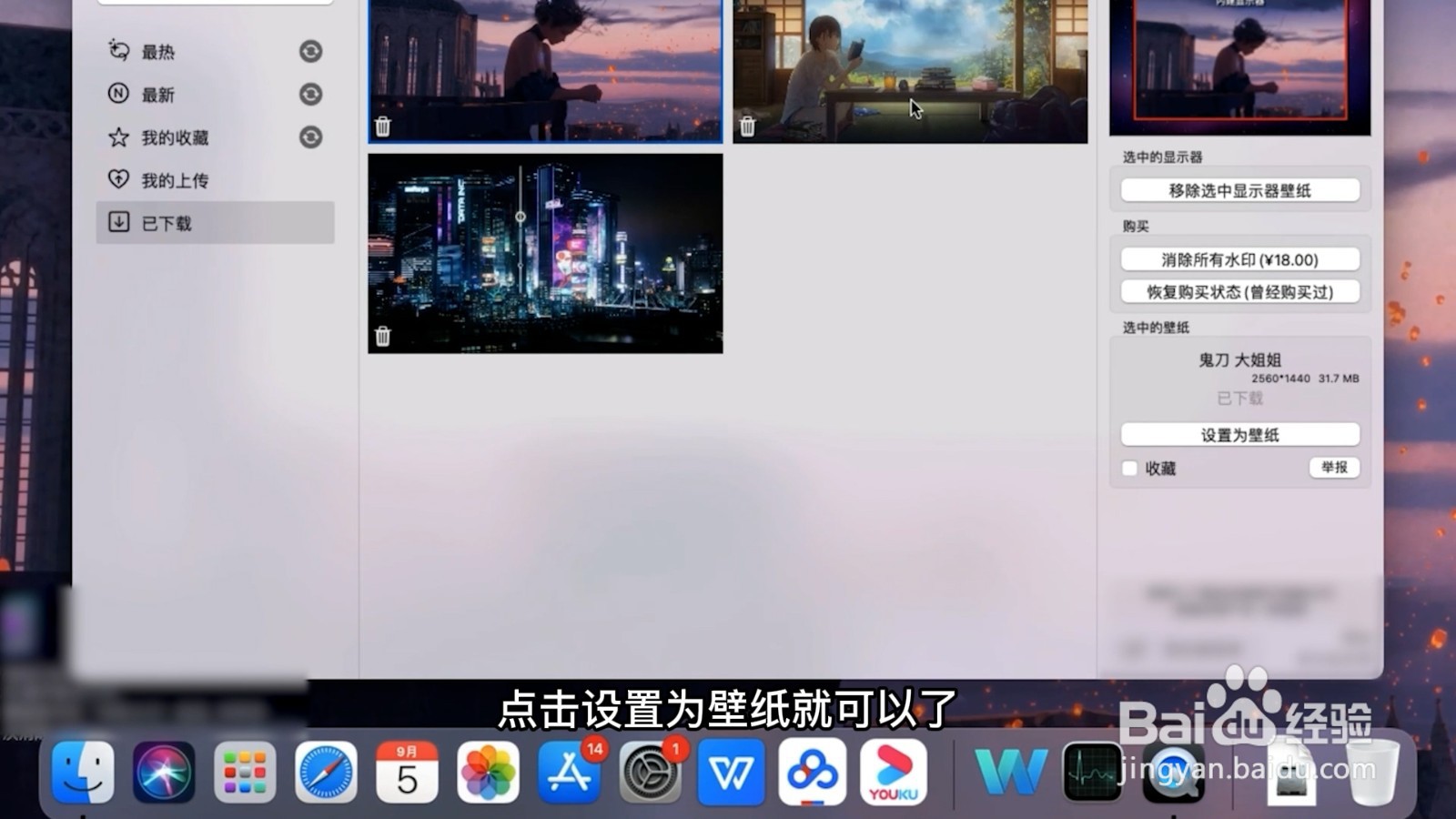Select the 已下载 downloaded list
Image resolution: width=1456 pixels, height=819 pixels.
(215, 223)
